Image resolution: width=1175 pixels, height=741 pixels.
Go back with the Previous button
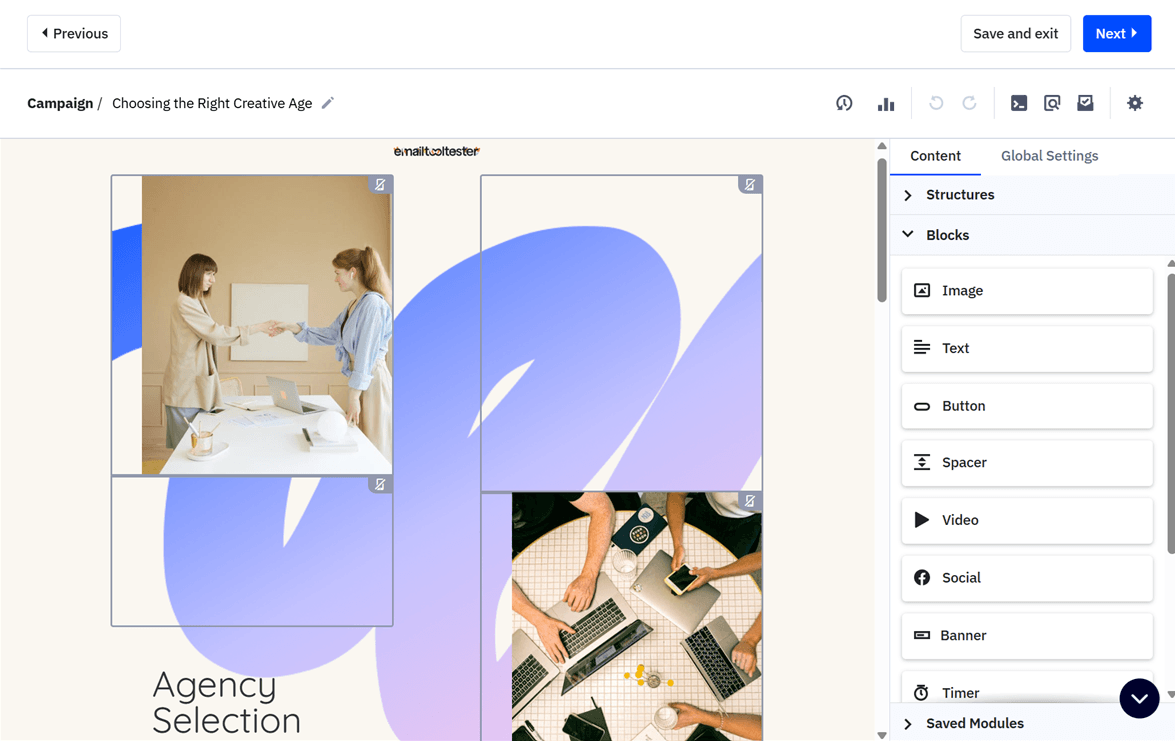coord(74,34)
